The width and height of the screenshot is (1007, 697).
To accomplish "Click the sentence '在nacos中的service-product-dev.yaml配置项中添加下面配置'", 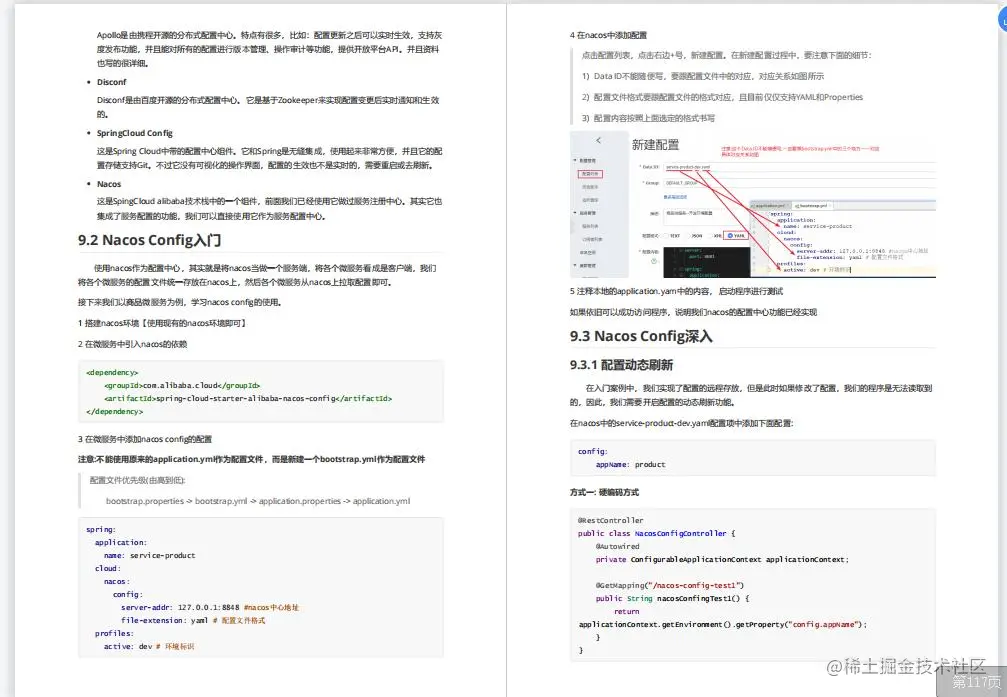I will [681, 423].
